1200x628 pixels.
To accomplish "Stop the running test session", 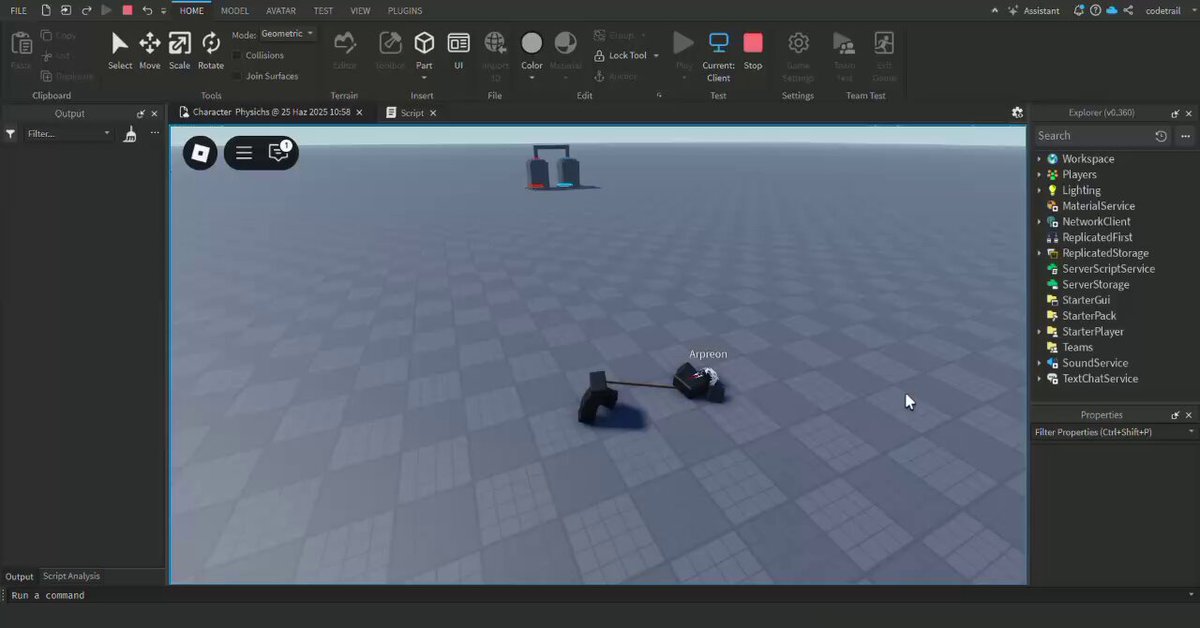I will pyautogui.click(x=753, y=51).
